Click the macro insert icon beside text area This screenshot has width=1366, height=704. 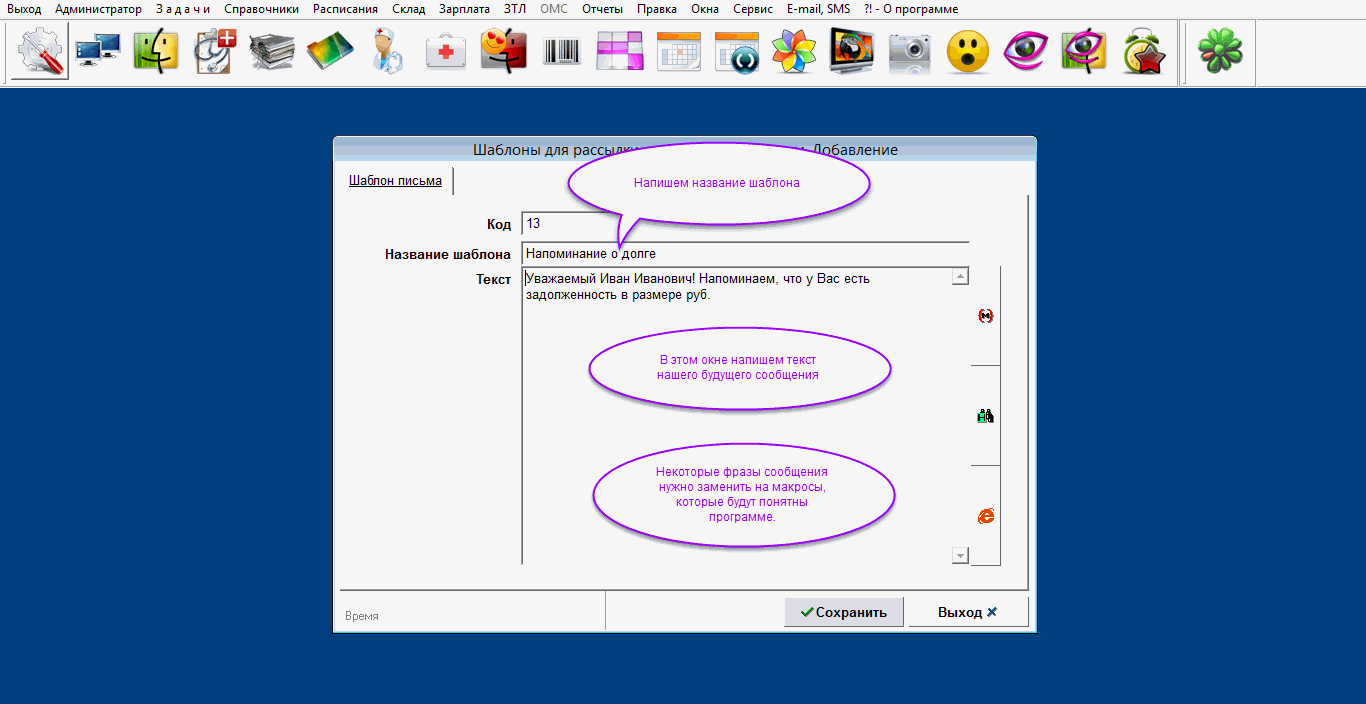tap(986, 316)
